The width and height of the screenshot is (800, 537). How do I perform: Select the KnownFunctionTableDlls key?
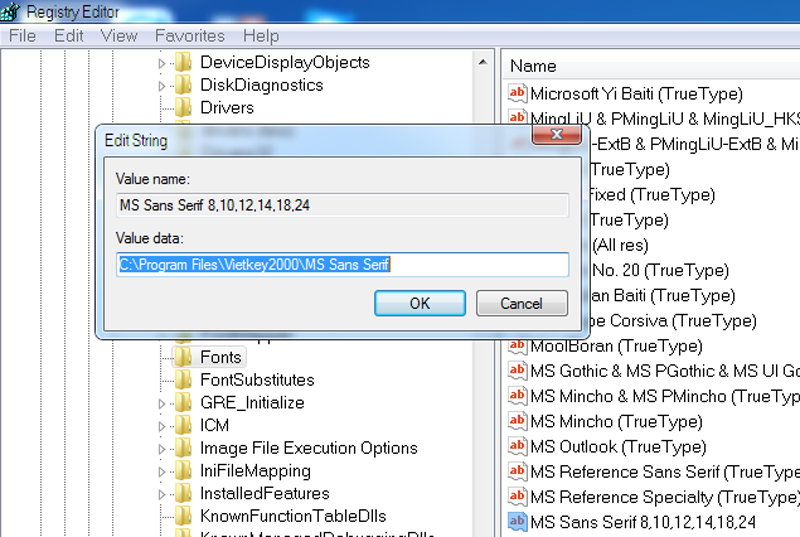pos(293,516)
